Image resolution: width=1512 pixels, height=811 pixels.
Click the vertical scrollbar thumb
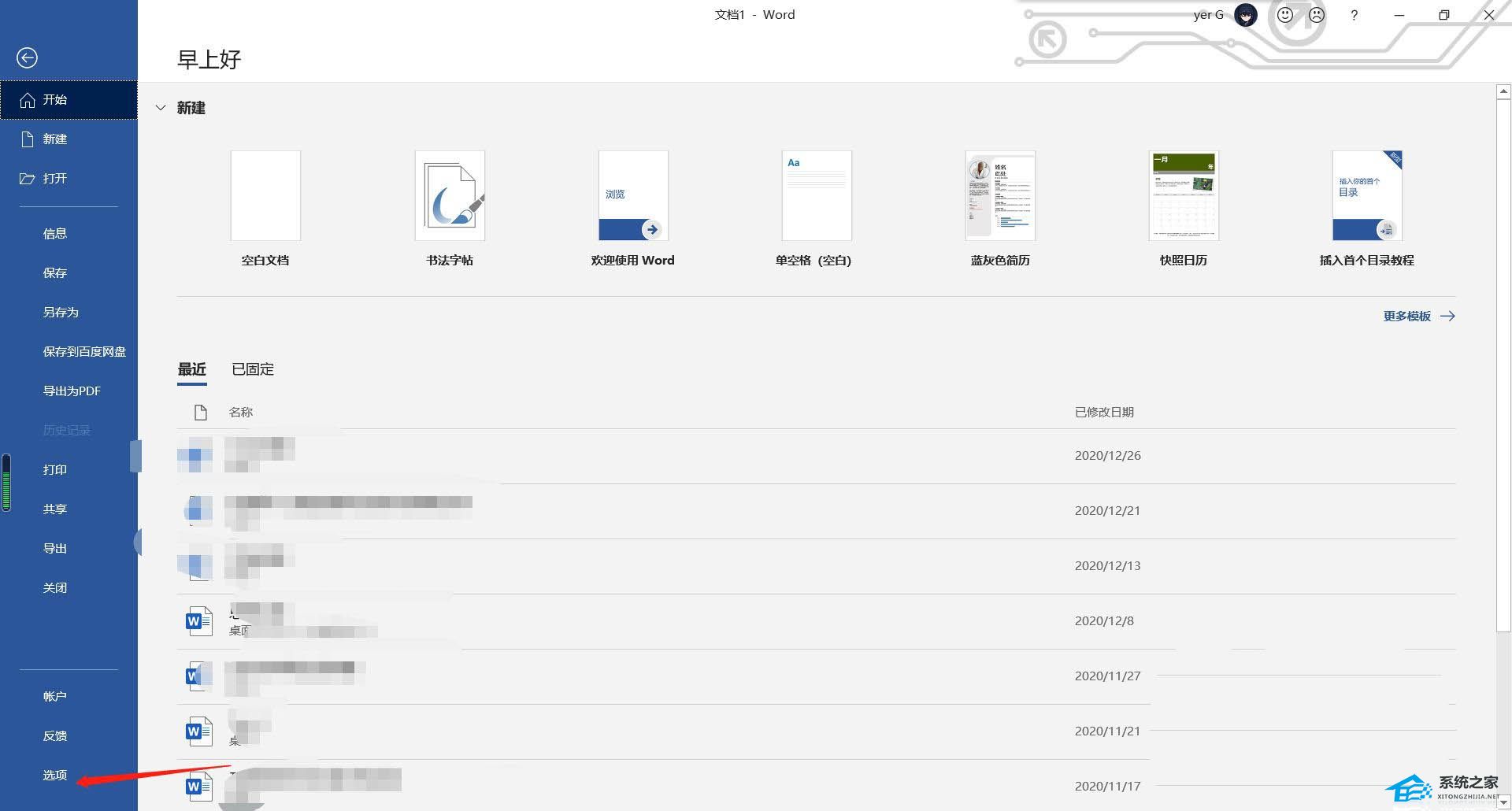click(x=1503, y=365)
